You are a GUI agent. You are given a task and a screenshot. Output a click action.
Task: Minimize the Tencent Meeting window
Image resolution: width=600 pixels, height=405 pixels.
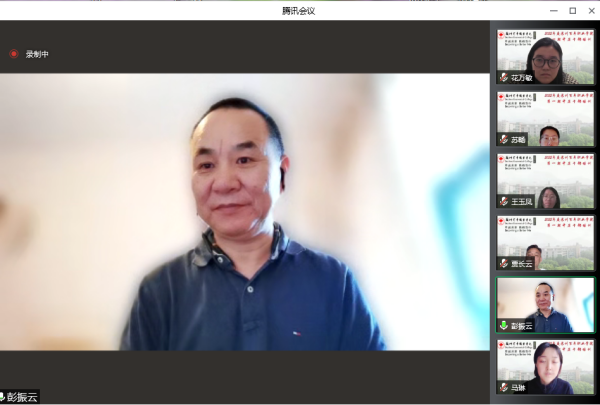click(x=551, y=10)
